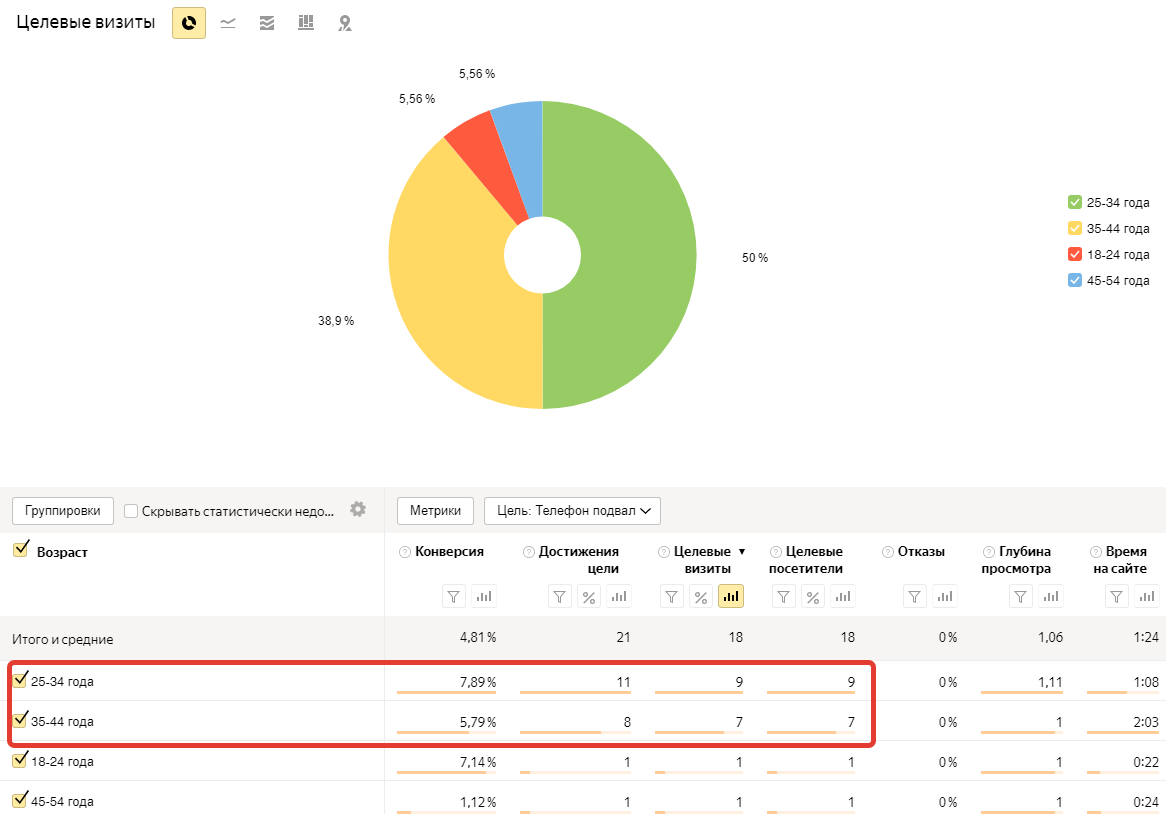
Task: Switch to the line chart view icon
Action: tap(228, 23)
